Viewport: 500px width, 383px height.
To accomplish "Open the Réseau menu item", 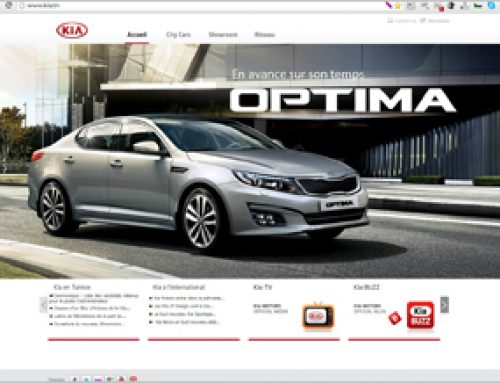I will [265, 35].
